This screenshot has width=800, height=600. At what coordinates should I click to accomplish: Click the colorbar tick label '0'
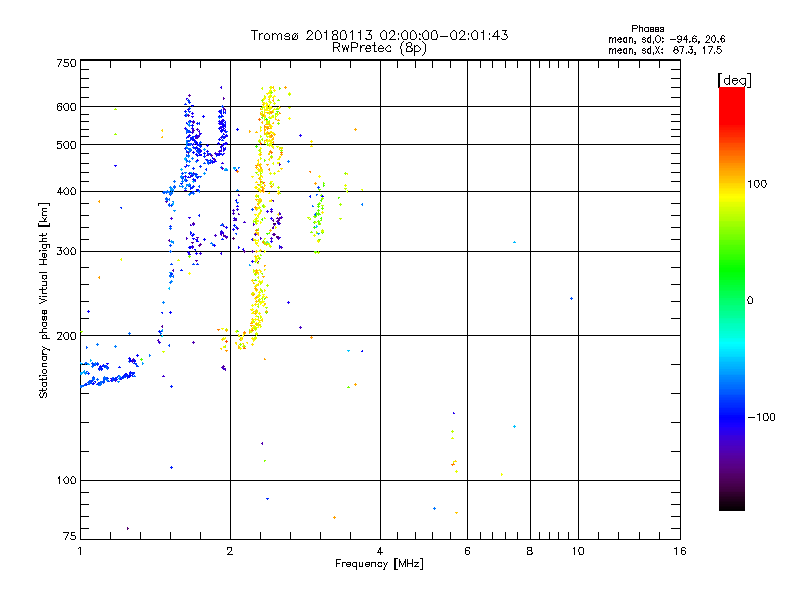750,301
